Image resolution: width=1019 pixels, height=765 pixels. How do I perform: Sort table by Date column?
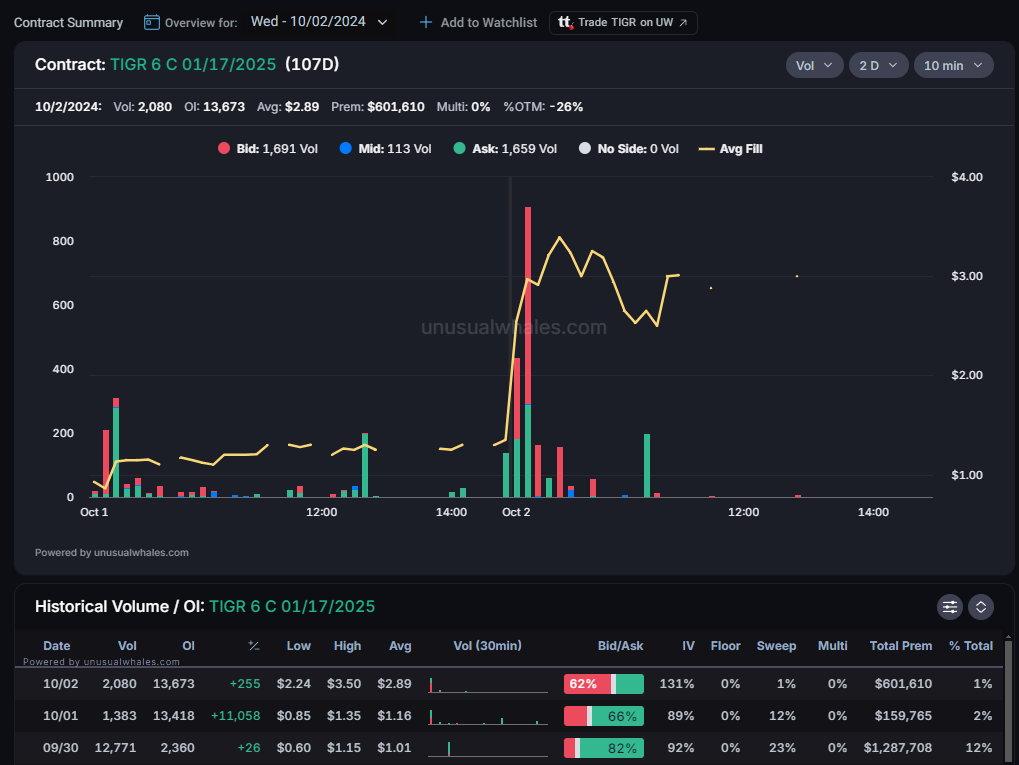tap(57, 645)
